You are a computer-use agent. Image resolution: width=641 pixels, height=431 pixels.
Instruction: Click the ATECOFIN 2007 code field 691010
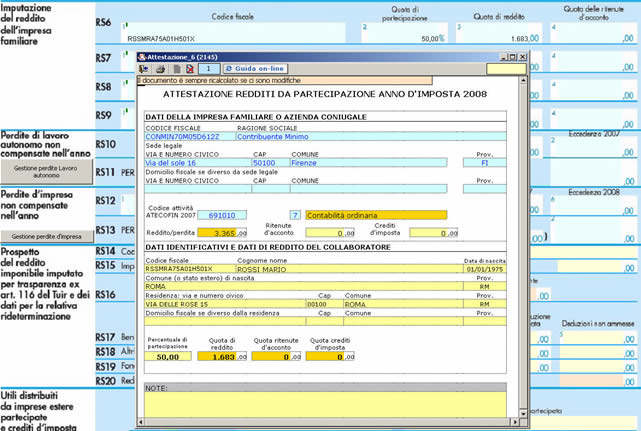pyautogui.click(x=223, y=214)
